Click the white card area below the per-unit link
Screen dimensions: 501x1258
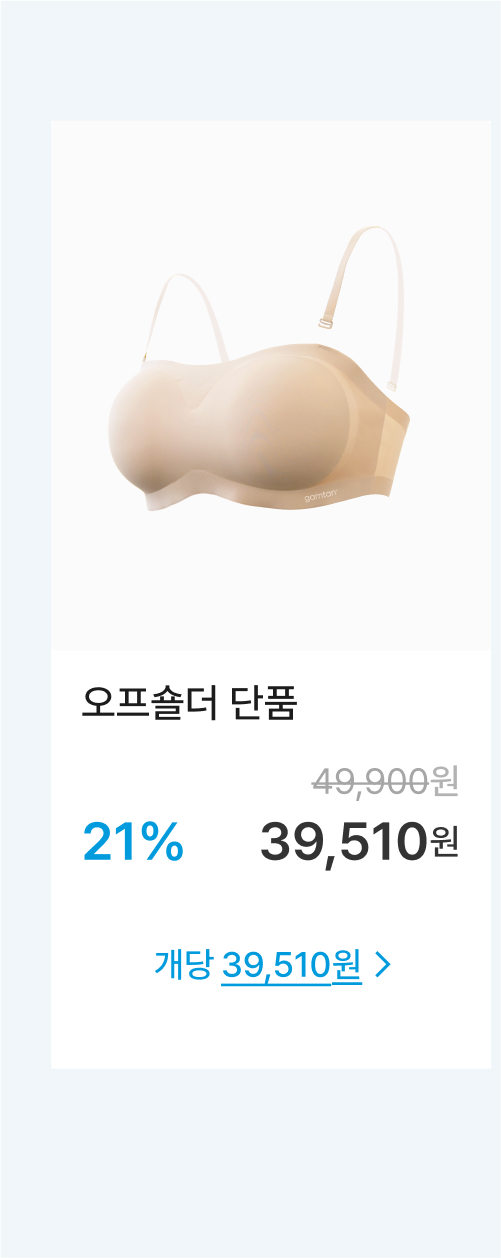coord(271,1030)
